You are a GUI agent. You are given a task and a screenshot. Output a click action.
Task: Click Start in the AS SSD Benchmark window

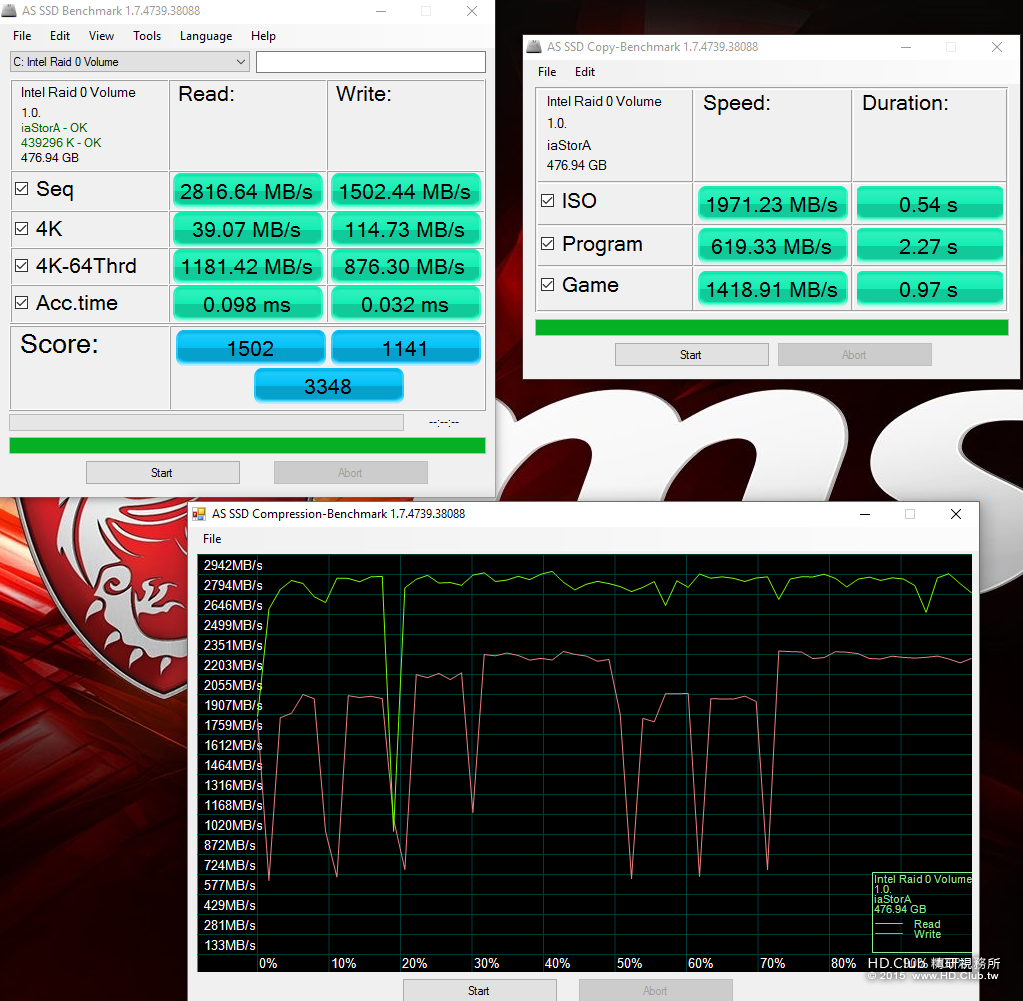point(162,473)
